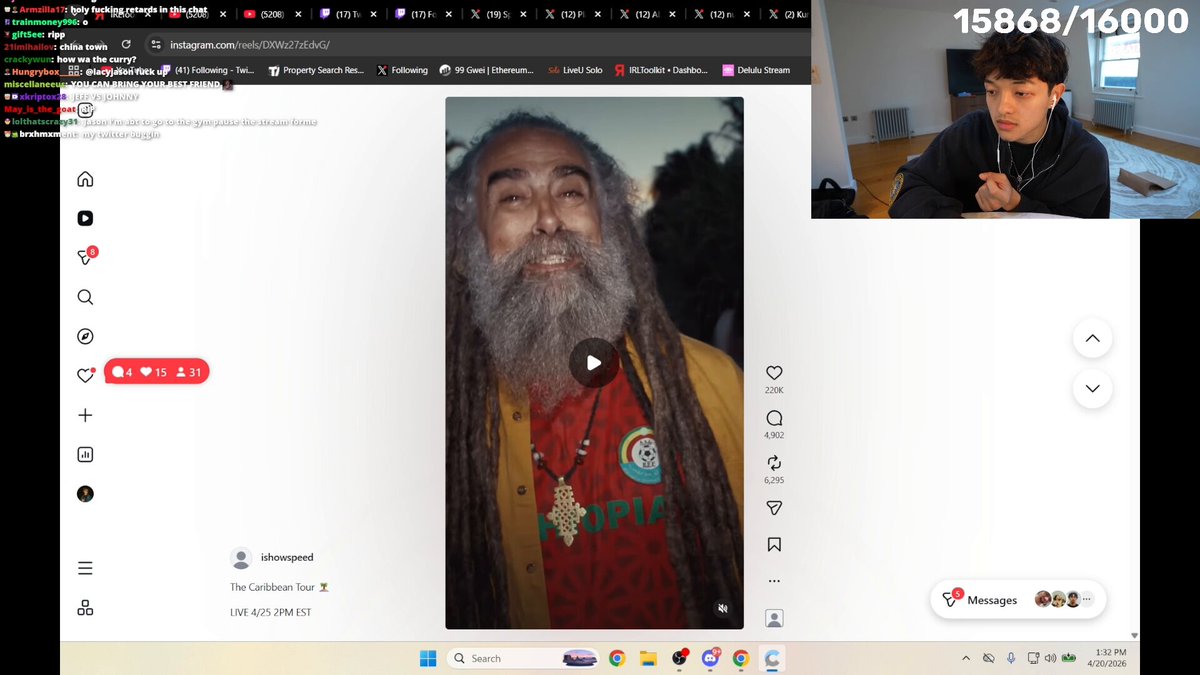Click the 4,902 comments count
The height and width of the screenshot is (675, 1200).
click(774, 435)
